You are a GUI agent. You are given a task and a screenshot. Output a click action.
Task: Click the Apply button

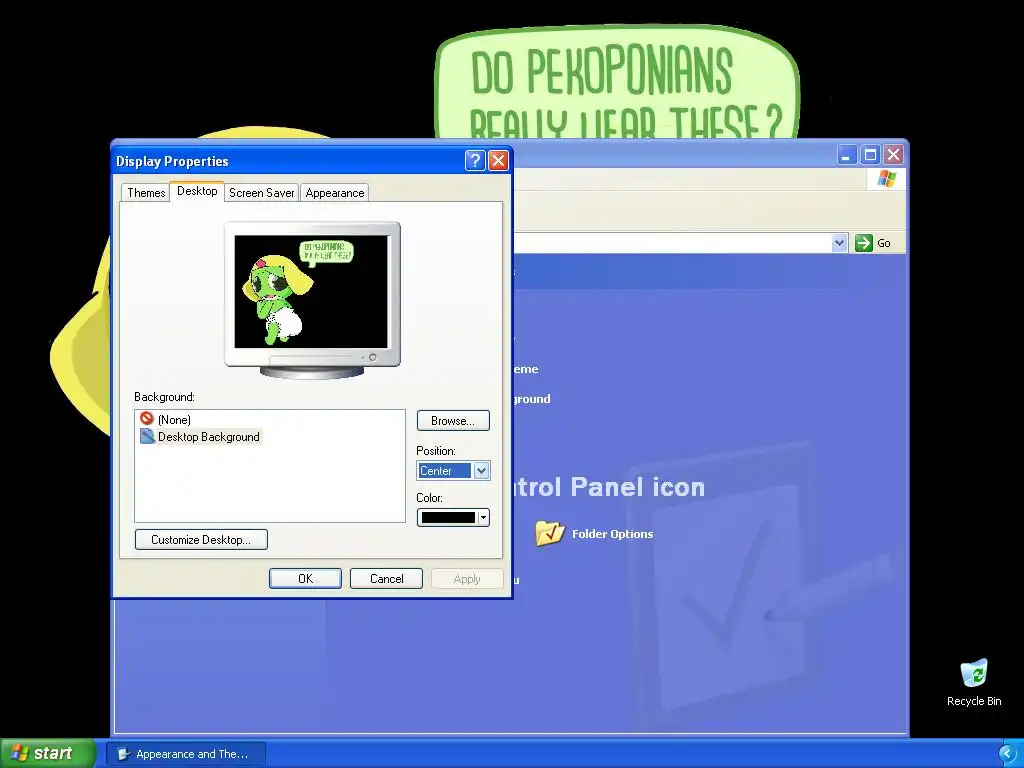pos(467,579)
